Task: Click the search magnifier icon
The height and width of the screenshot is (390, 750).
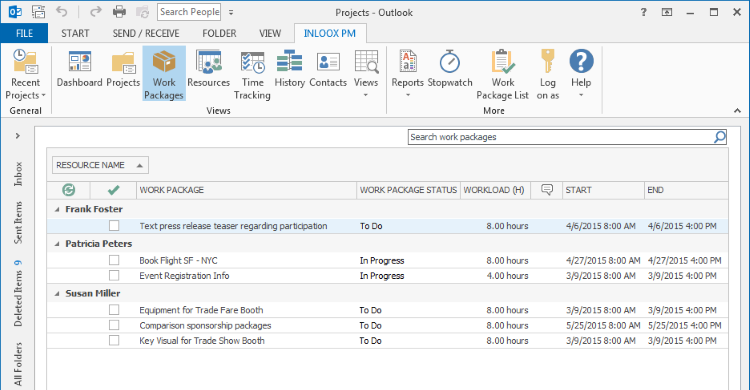Action: pos(720,137)
